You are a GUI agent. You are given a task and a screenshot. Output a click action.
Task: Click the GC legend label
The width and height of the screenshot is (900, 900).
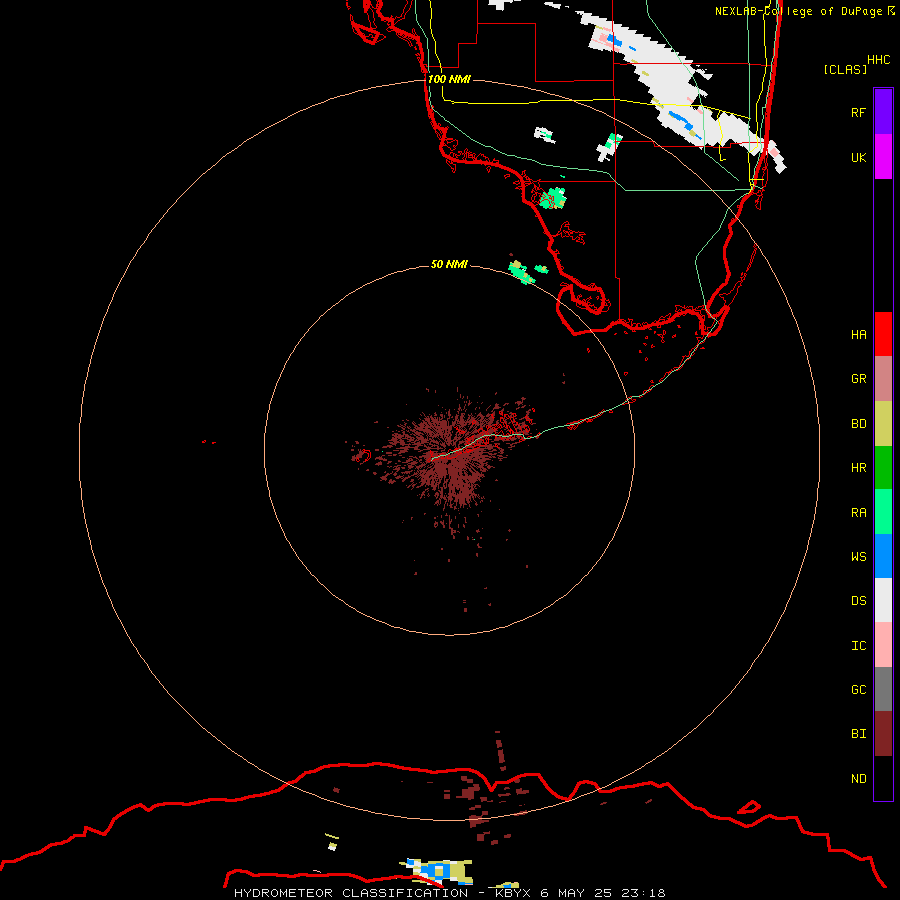coord(858,689)
